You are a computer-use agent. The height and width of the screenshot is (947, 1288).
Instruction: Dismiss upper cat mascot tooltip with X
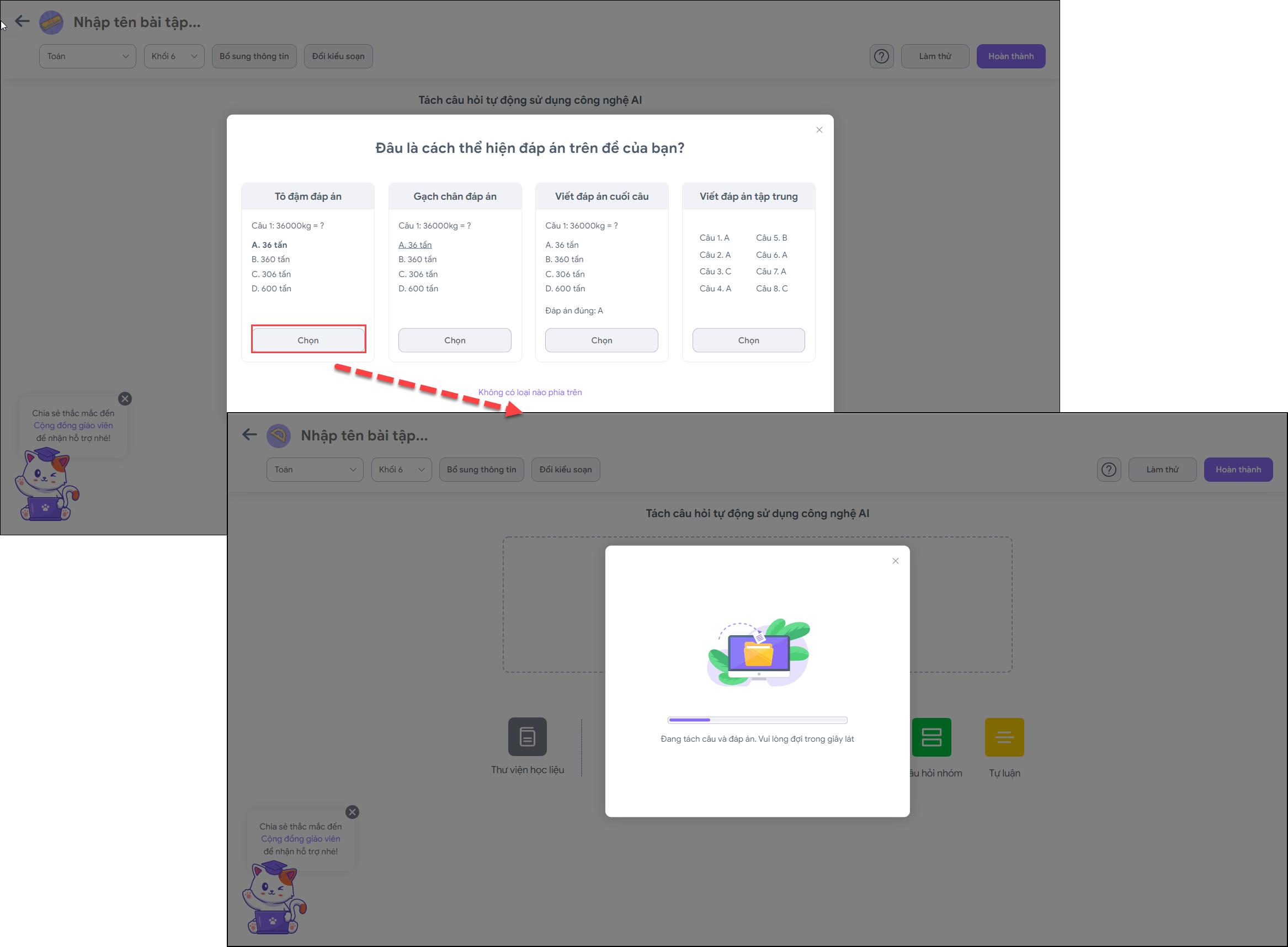point(125,399)
